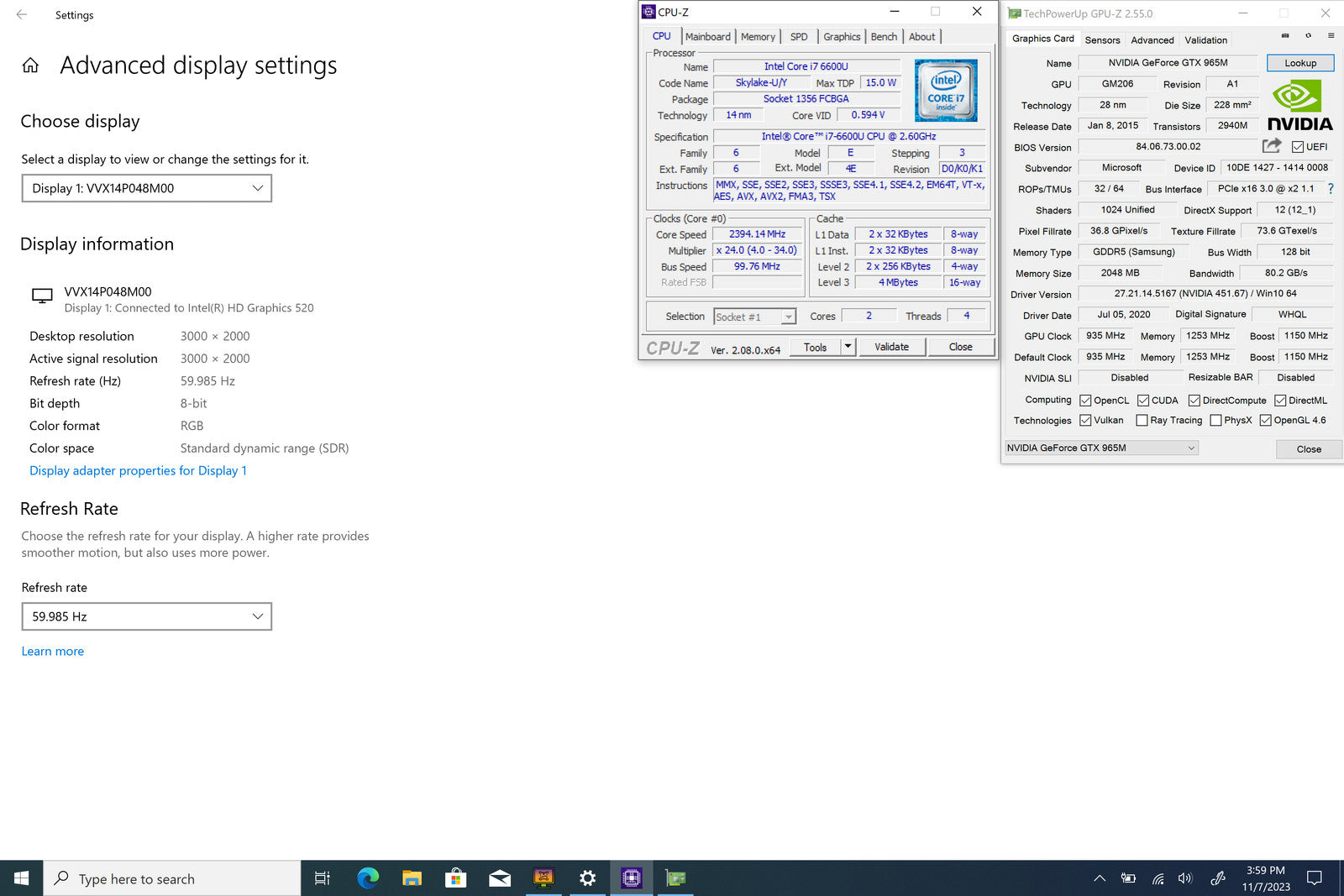The height and width of the screenshot is (896, 1344).
Task: Switch to the Advanced tab in GPU-Z
Action: tap(1152, 40)
